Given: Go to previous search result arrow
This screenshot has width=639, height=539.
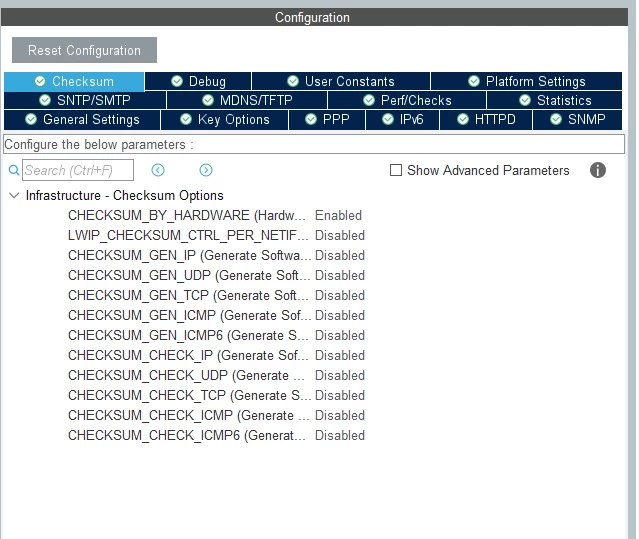Looking at the screenshot, I should coord(158,170).
